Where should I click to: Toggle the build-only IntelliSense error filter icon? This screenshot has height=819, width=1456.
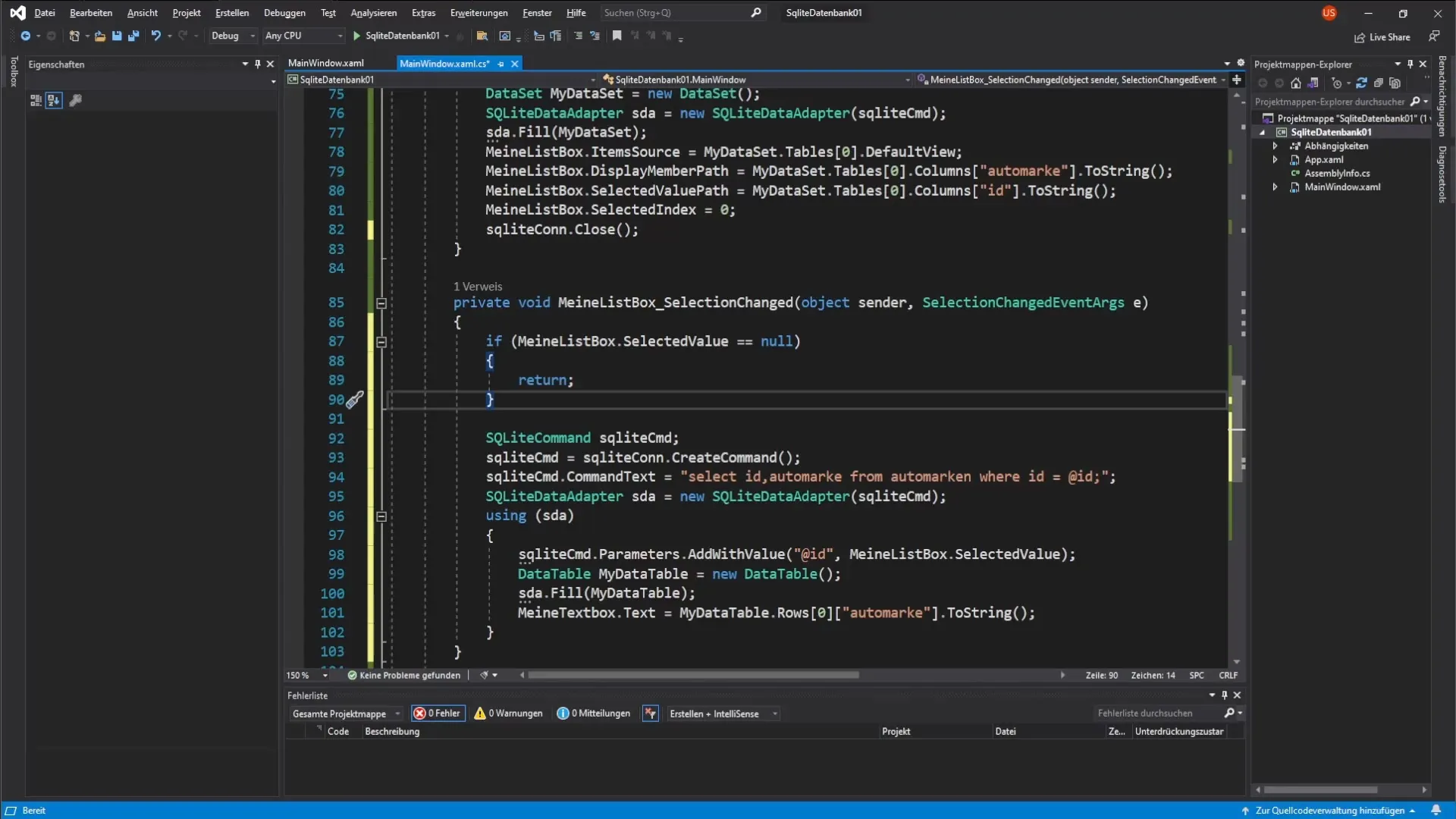pos(650,714)
